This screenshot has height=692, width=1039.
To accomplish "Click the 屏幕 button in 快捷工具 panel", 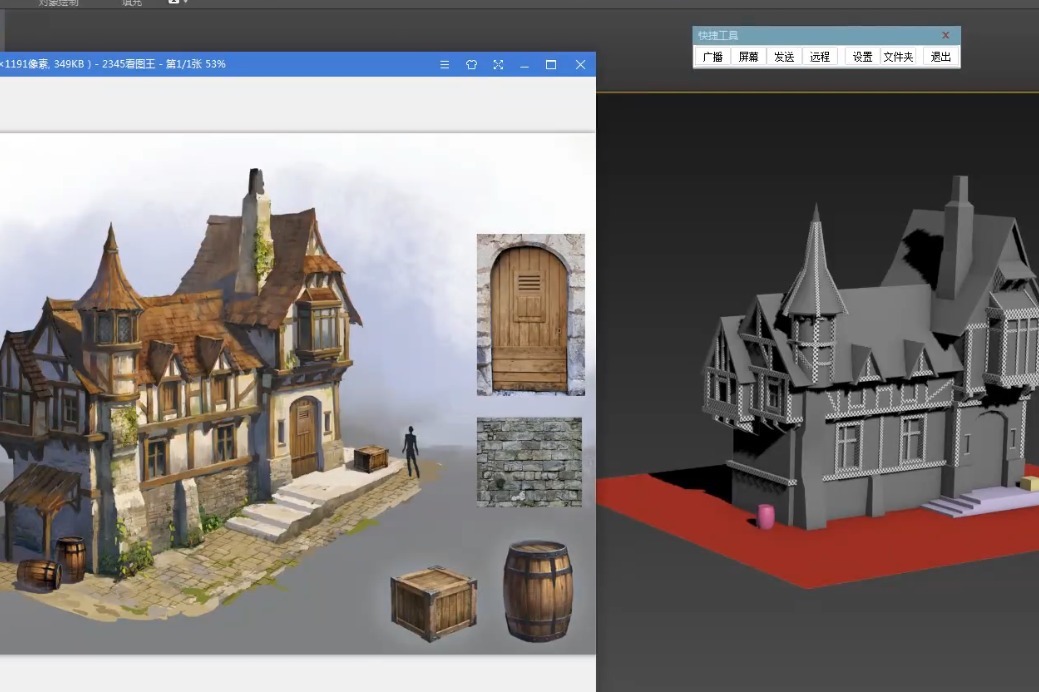I will (x=748, y=57).
